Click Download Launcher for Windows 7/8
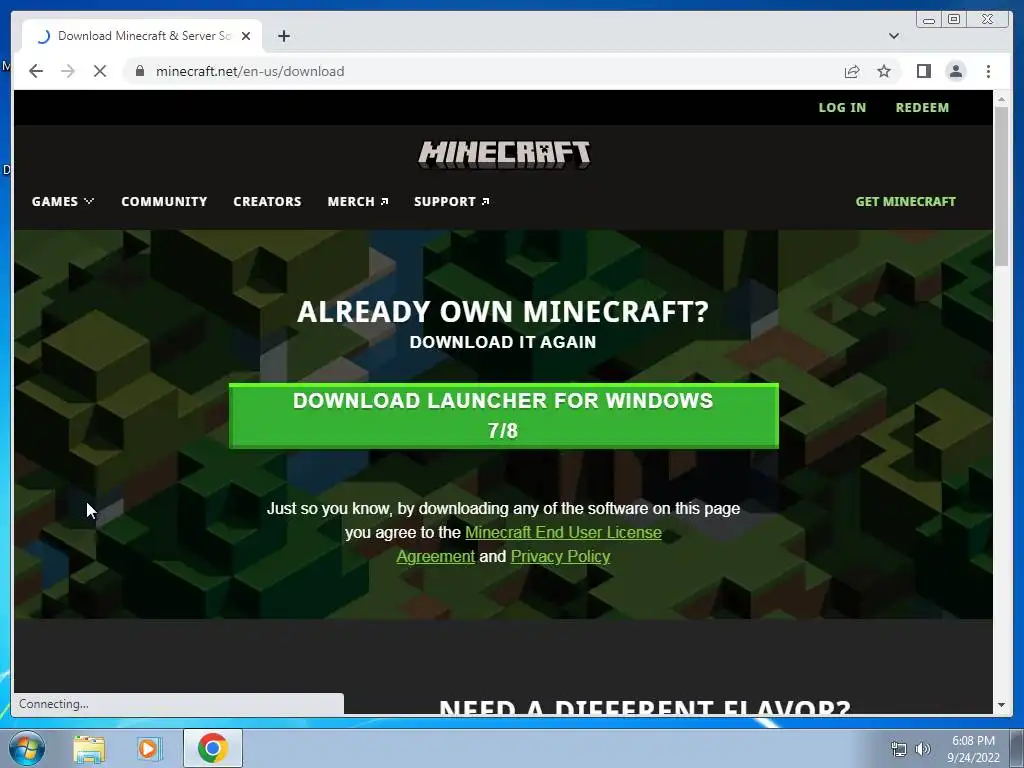The width and height of the screenshot is (1024, 768). (x=504, y=415)
